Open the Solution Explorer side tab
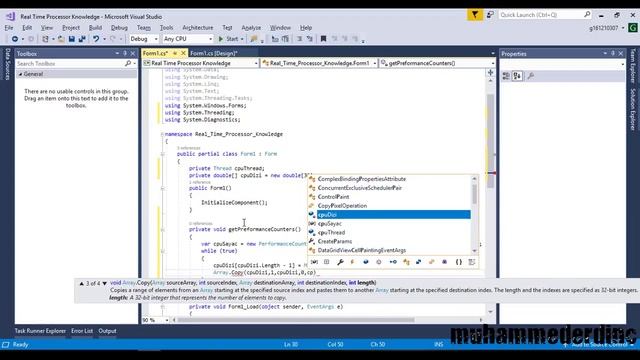Image resolution: width=640 pixels, height=360 pixels. [633, 109]
